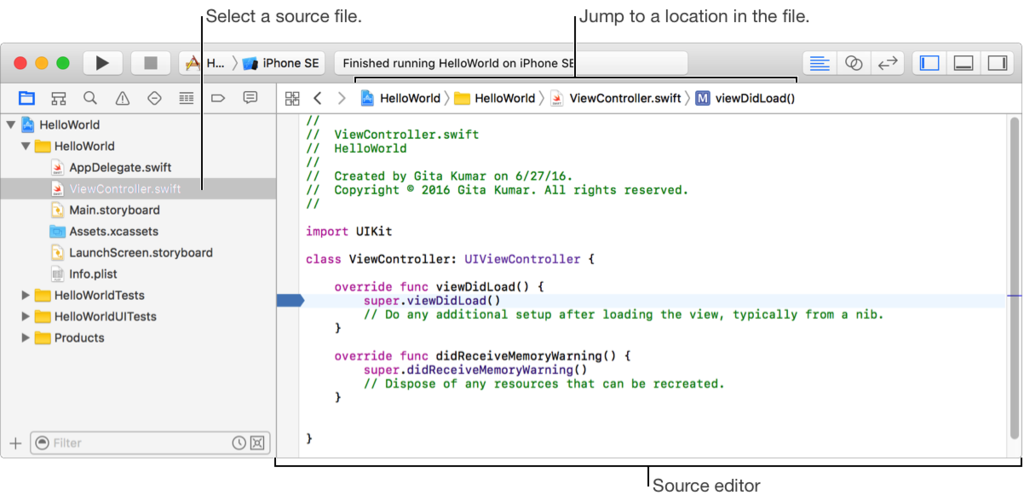Open the viewDidLoad() jump bar menu

[746, 99]
